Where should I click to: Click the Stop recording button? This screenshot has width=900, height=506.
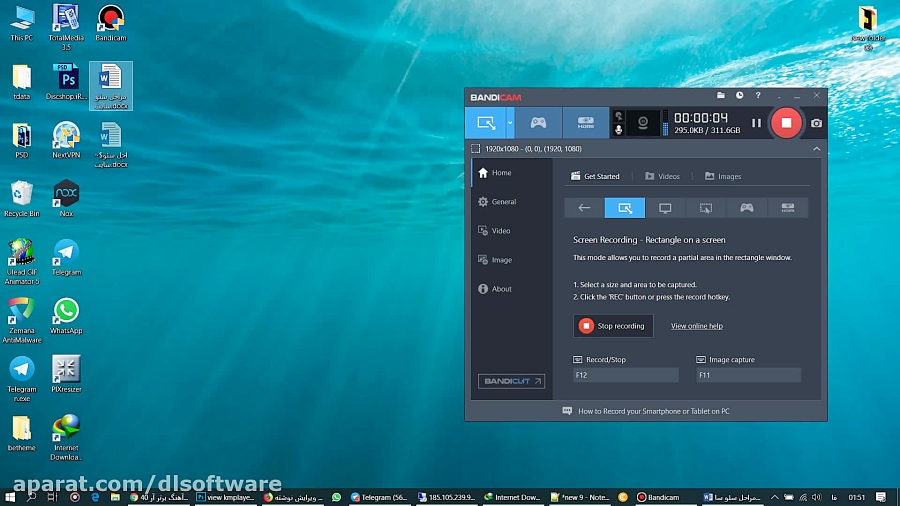coord(613,326)
